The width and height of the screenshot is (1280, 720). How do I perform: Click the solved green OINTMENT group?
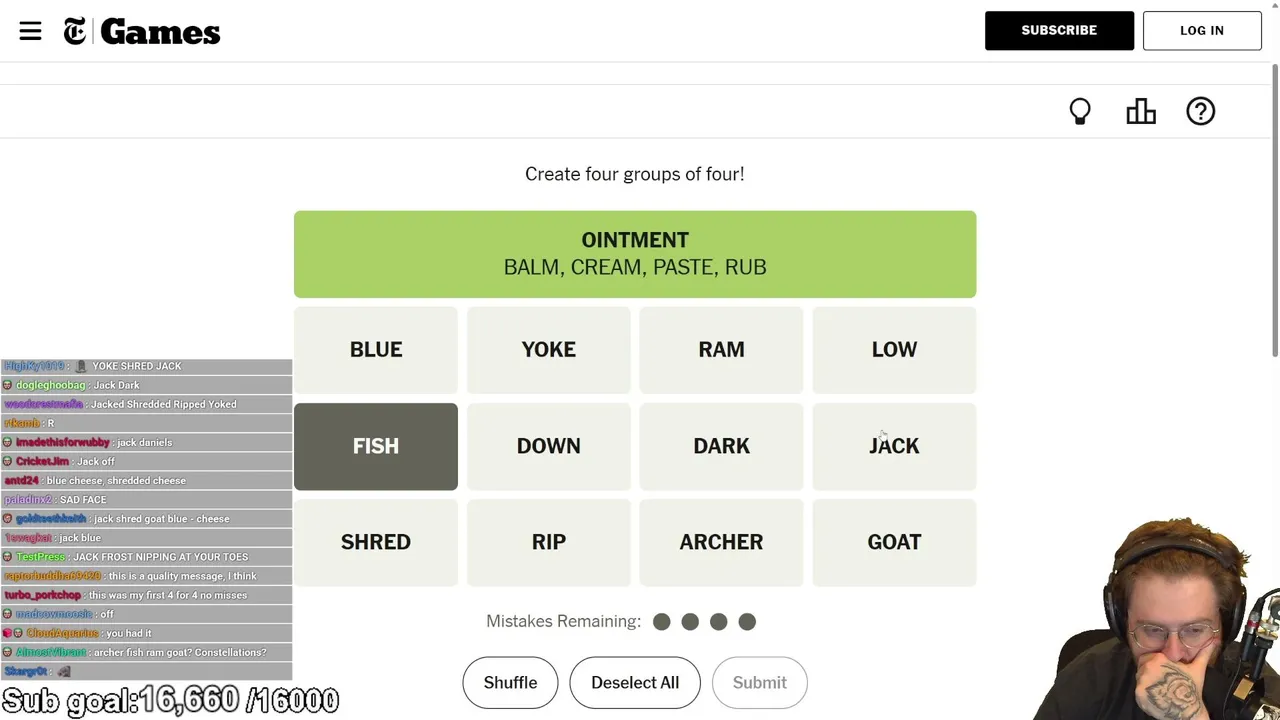point(635,254)
